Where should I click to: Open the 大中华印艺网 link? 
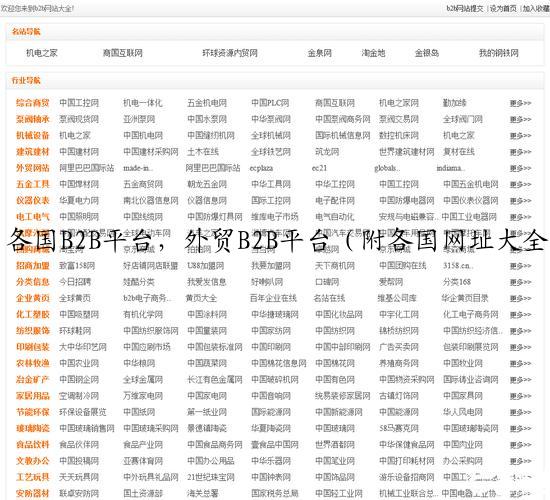83,347
